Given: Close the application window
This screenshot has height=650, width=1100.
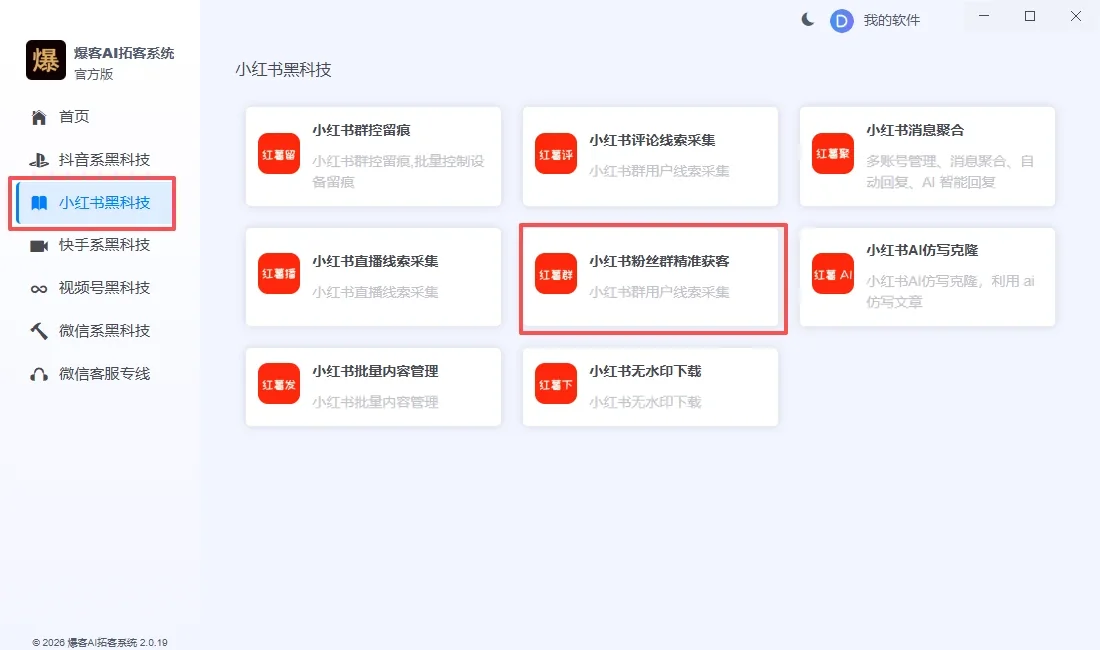Looking at the screenshot, I should [1075, 16].
